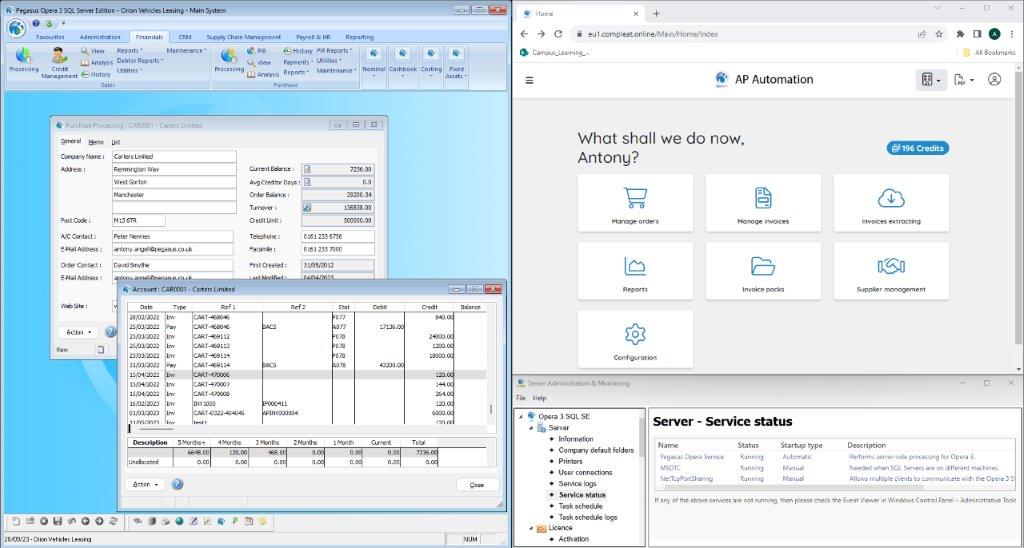Switch to Supply Chain Management tab
Image resolution: width=1024 pixels, height=548 pixels.
[244, 37]
